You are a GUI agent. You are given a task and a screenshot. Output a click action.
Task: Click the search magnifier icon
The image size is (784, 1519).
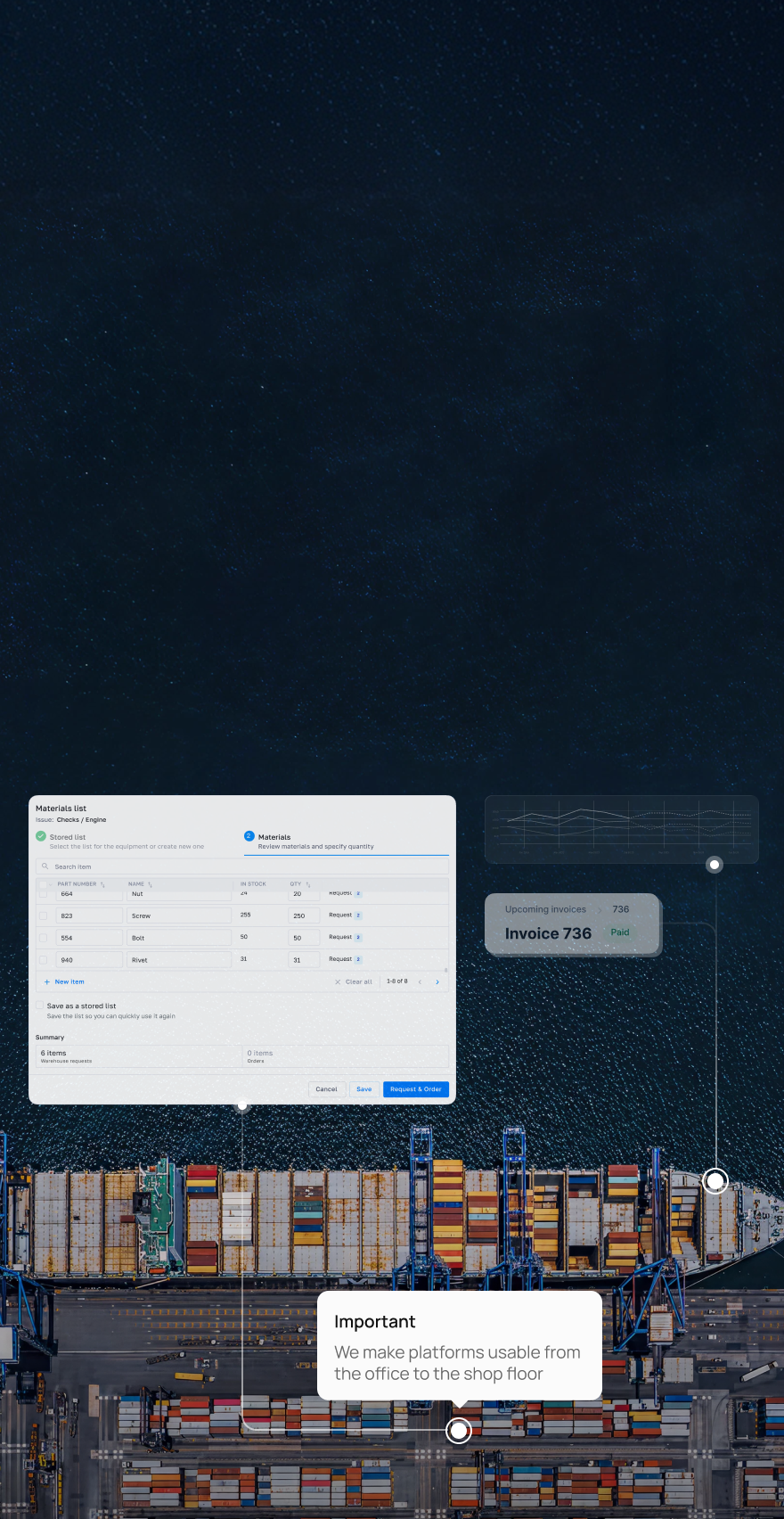click(45, 866)
